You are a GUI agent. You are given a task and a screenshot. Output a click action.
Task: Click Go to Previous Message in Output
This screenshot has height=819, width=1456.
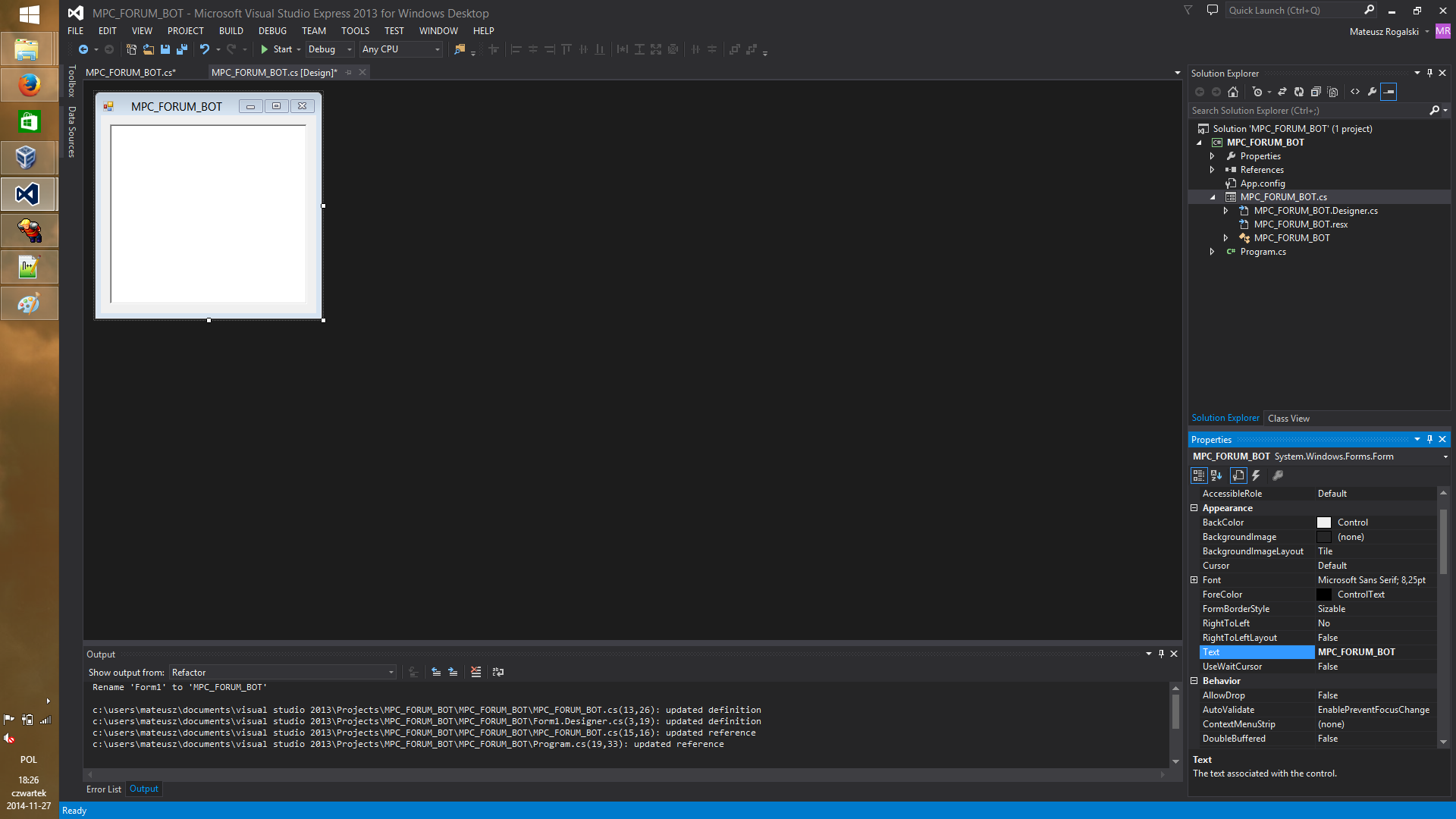click(436, 672)
